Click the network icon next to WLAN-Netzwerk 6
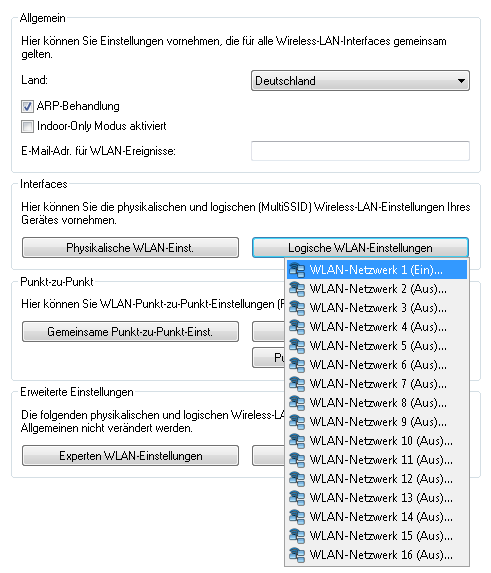Viewport: 491px width, 573px height. pos(297,365)
